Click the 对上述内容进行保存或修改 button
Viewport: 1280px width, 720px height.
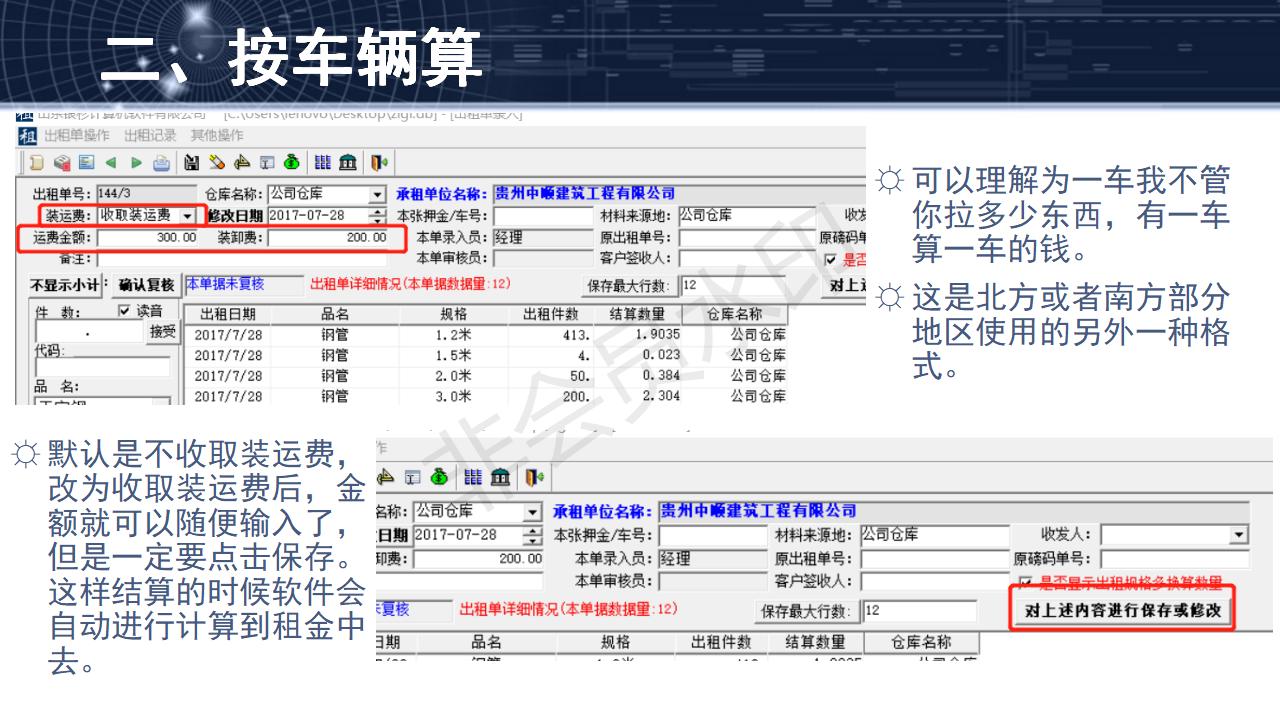tap(1122, 610)
